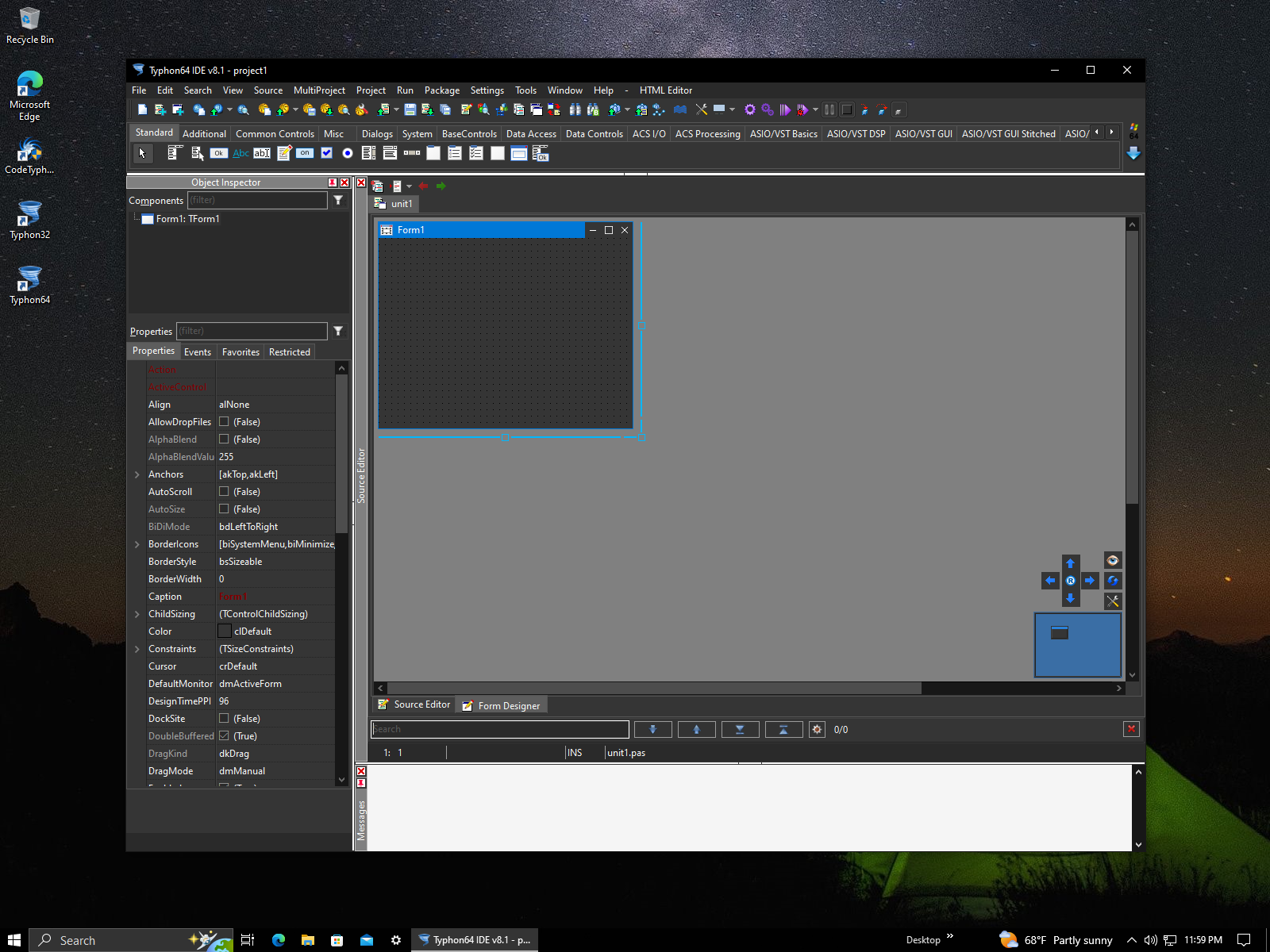The height and width of the screenshot is (952, 1270).
Task: Select the TMemo notepad component
Action: pos(283,154)
